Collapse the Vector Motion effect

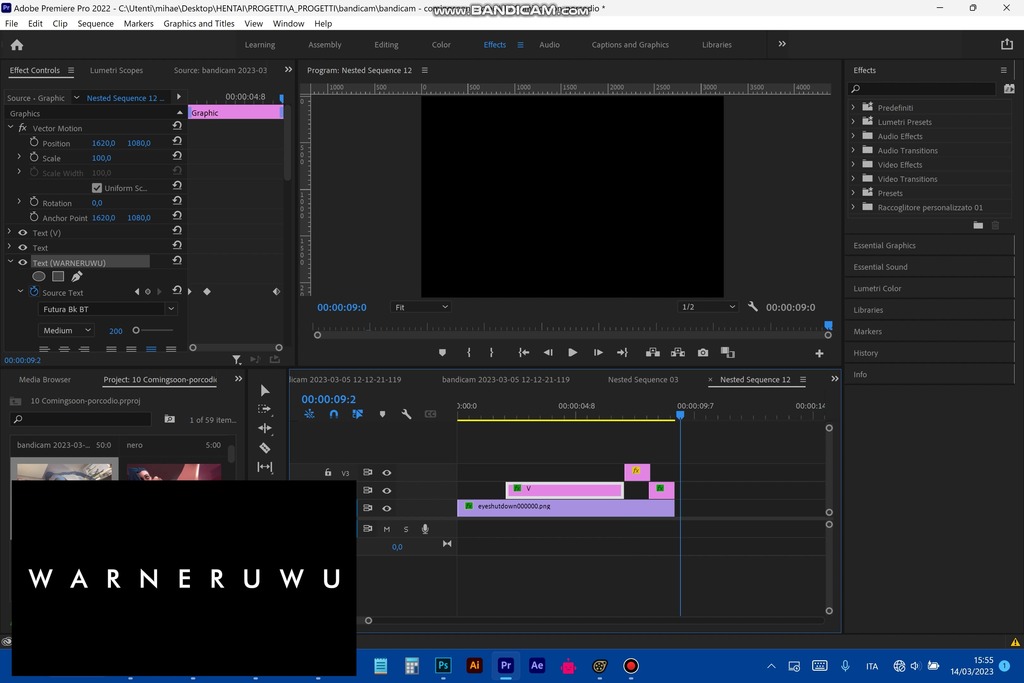10,127
